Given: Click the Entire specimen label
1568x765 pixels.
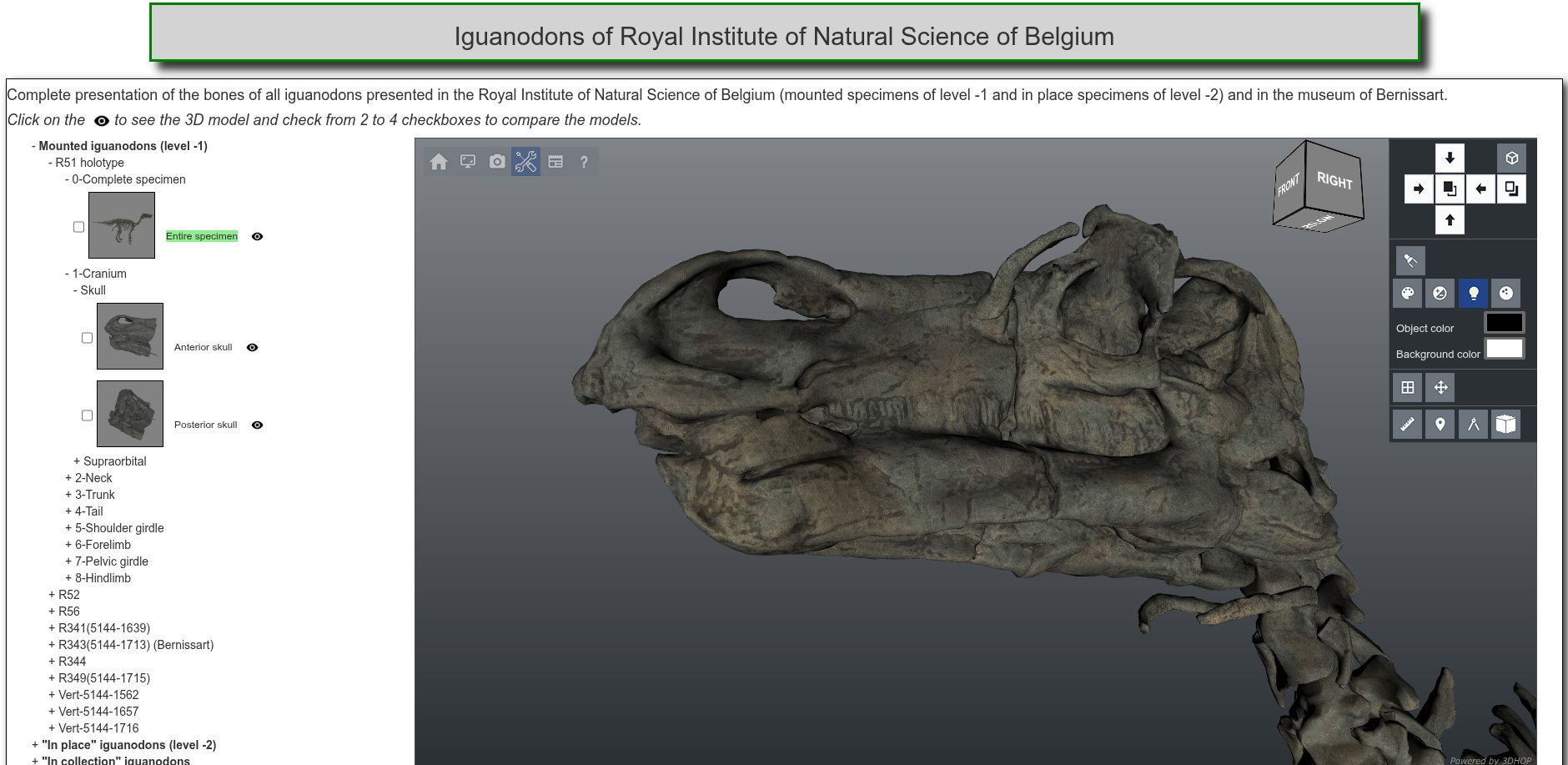Looking at the screenshot, I should 202,236.
